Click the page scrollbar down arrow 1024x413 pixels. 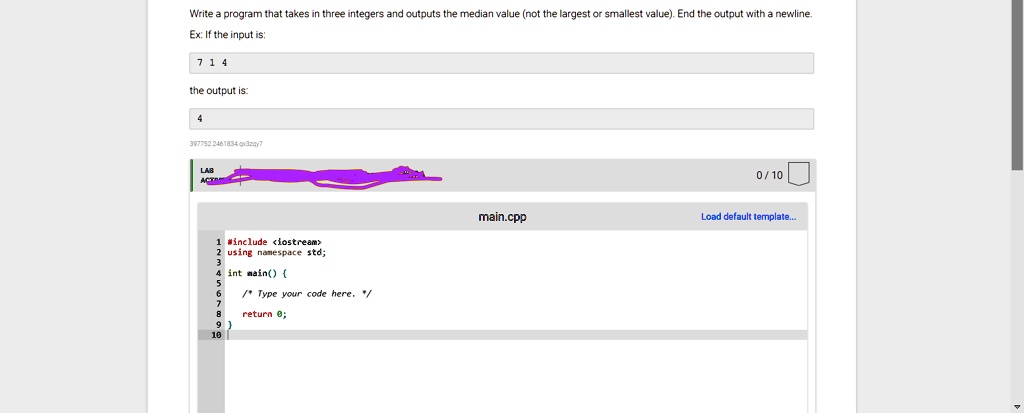click(1017, 406)
